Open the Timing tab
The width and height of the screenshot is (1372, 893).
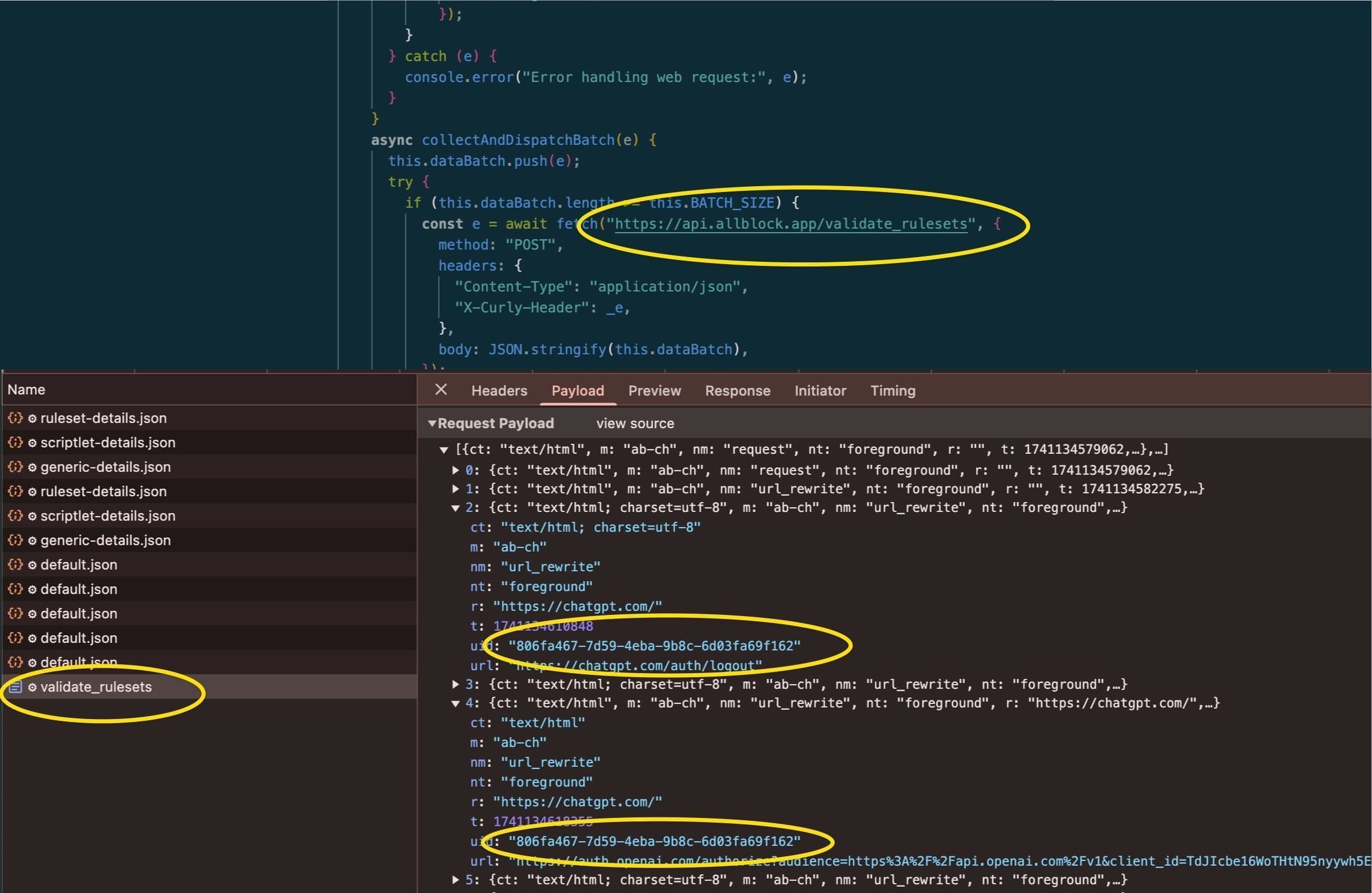pyautogui.click(x=893, y=390)
